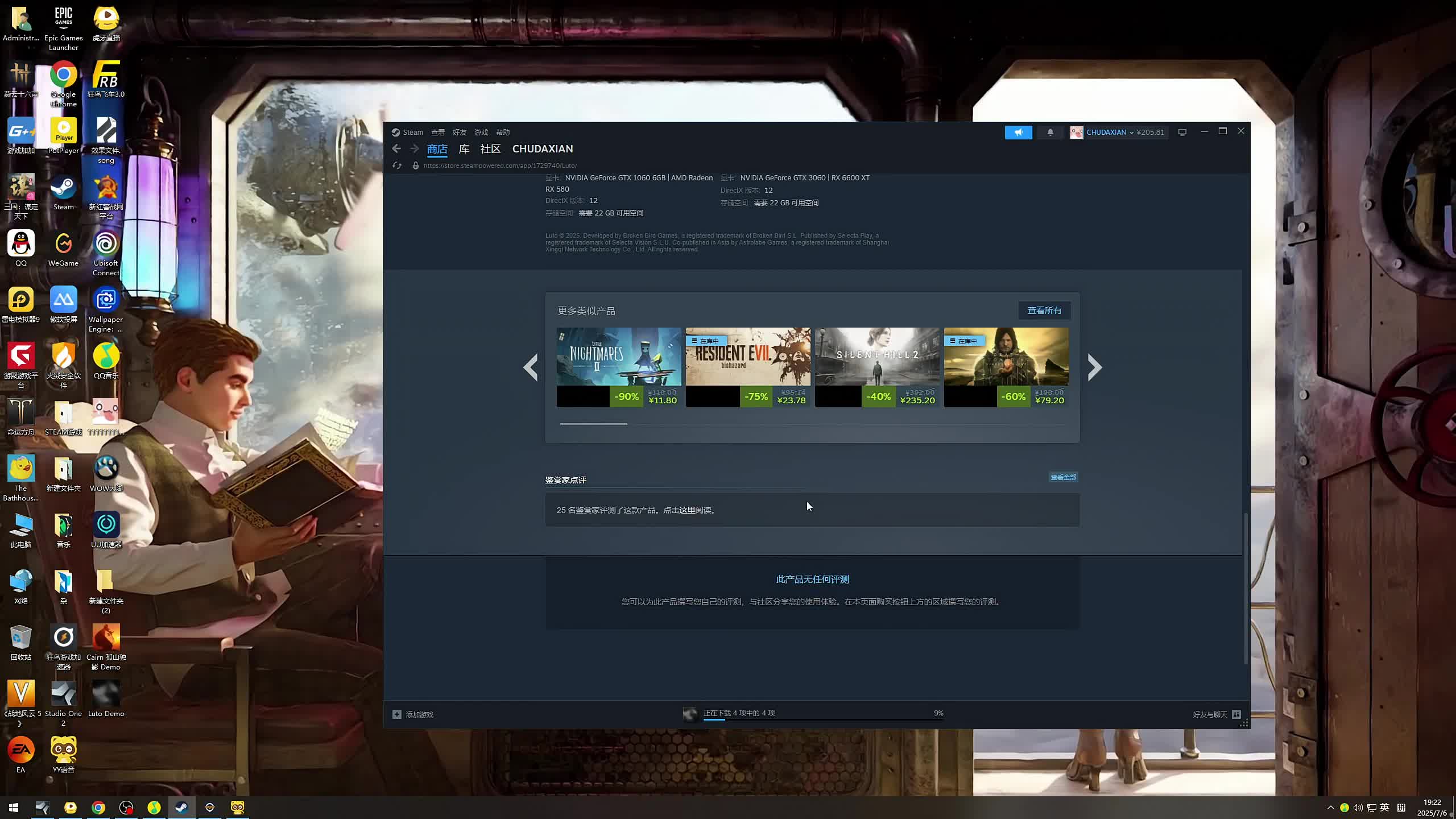Click the 英 input language indicator

pyautogui.click(x=1384, y=808)
